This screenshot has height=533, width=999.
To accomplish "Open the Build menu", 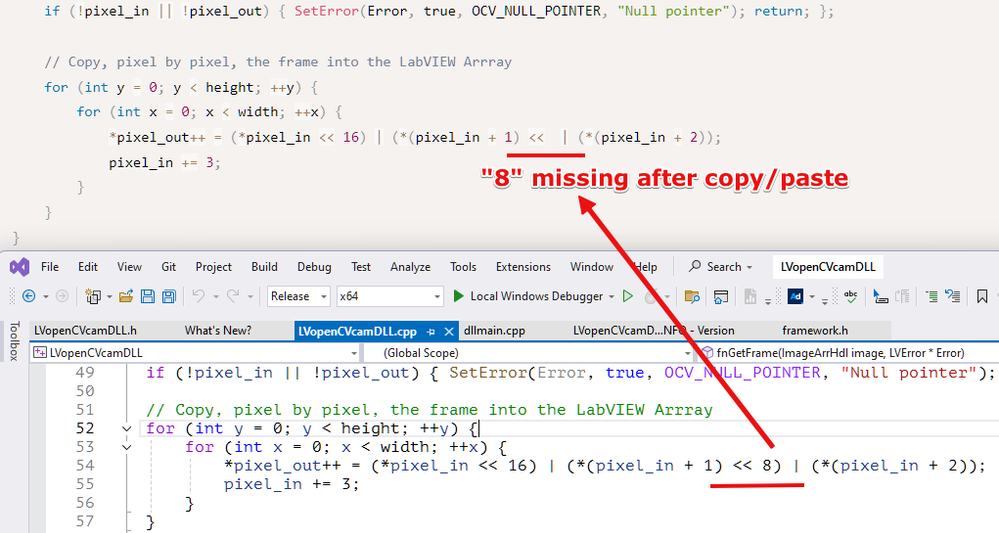I will click(x=264, y=267).
